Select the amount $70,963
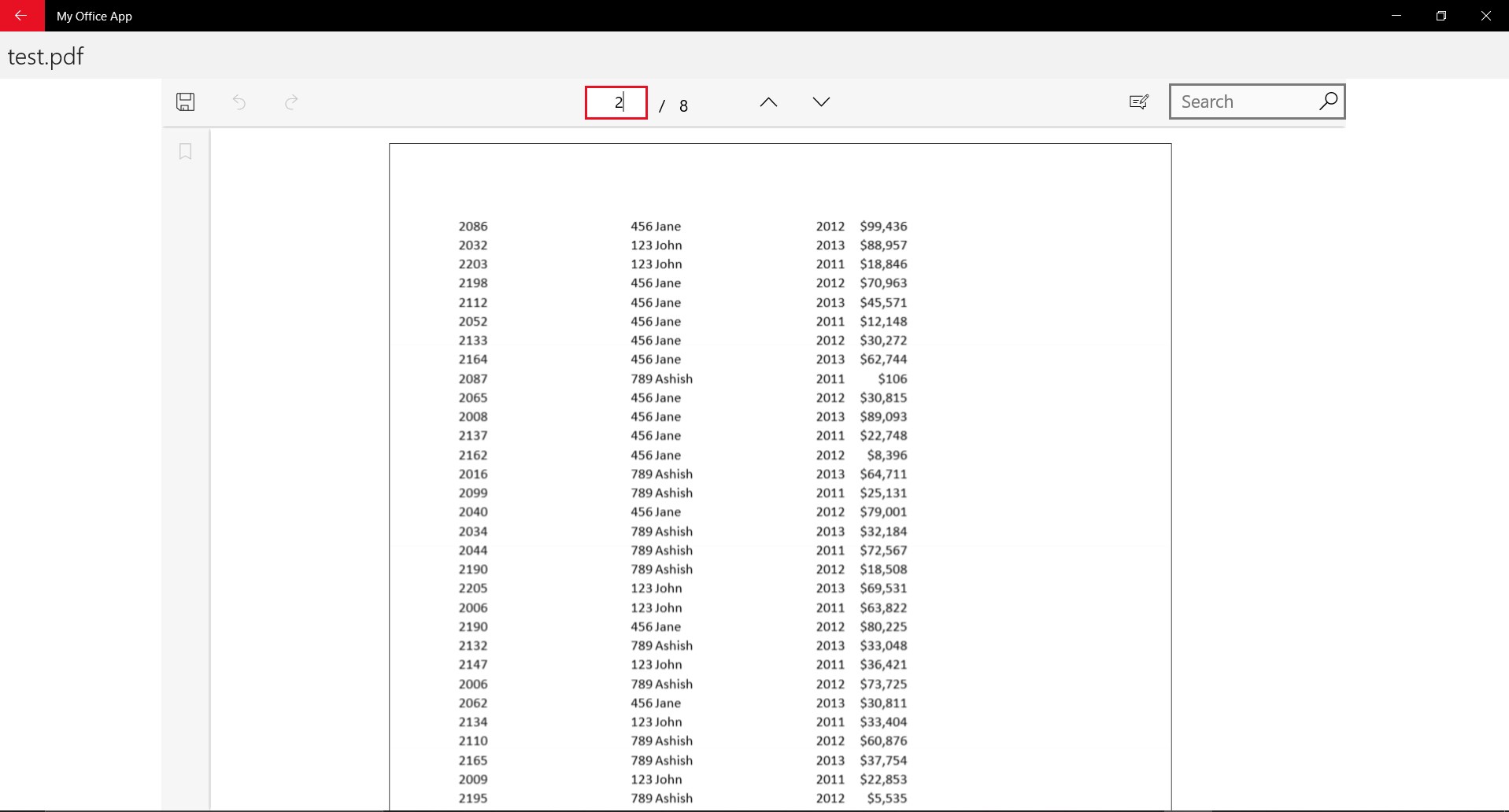 click(883, 282)
